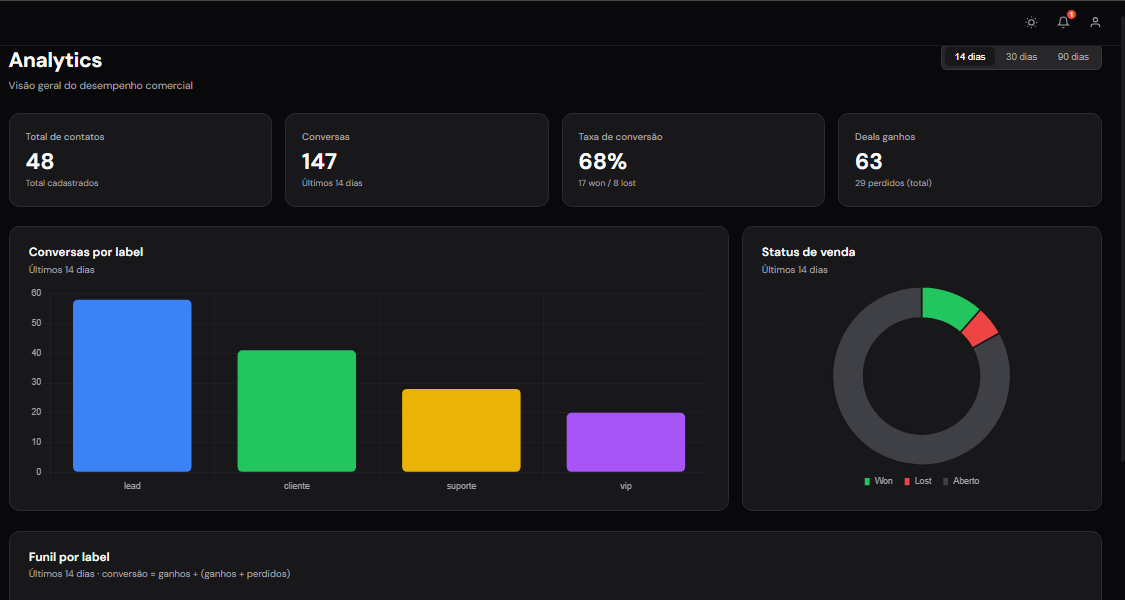Open the Total de contatos card
This screenshot has height=600, width=1125.
(x=140, y=160)
